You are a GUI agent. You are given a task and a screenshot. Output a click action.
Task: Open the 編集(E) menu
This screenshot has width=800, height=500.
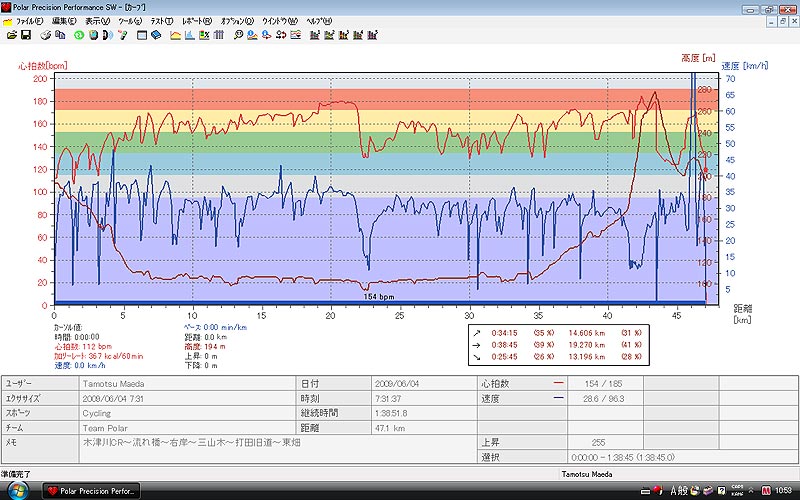tap(64, 21)
